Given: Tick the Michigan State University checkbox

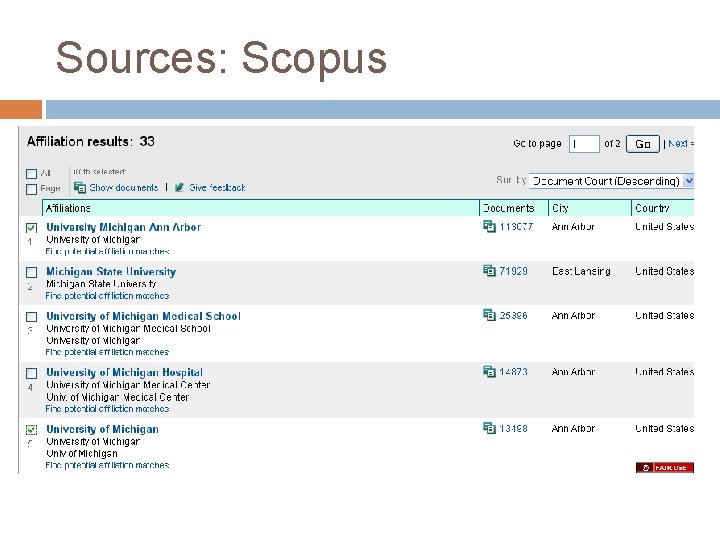Looking at the screenshot, I should [31, 272].
